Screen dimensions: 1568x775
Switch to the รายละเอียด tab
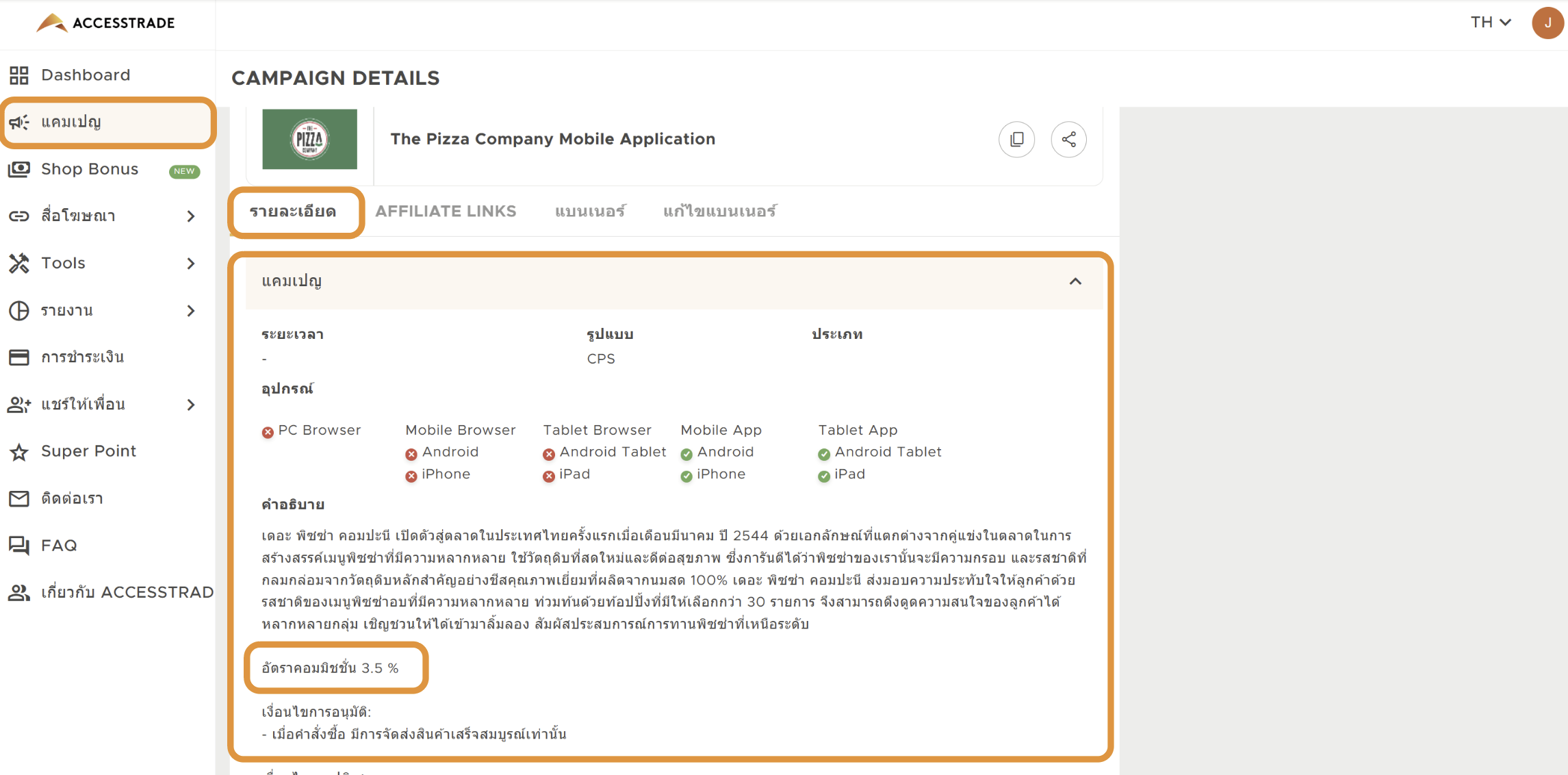(x=293, y=212)
